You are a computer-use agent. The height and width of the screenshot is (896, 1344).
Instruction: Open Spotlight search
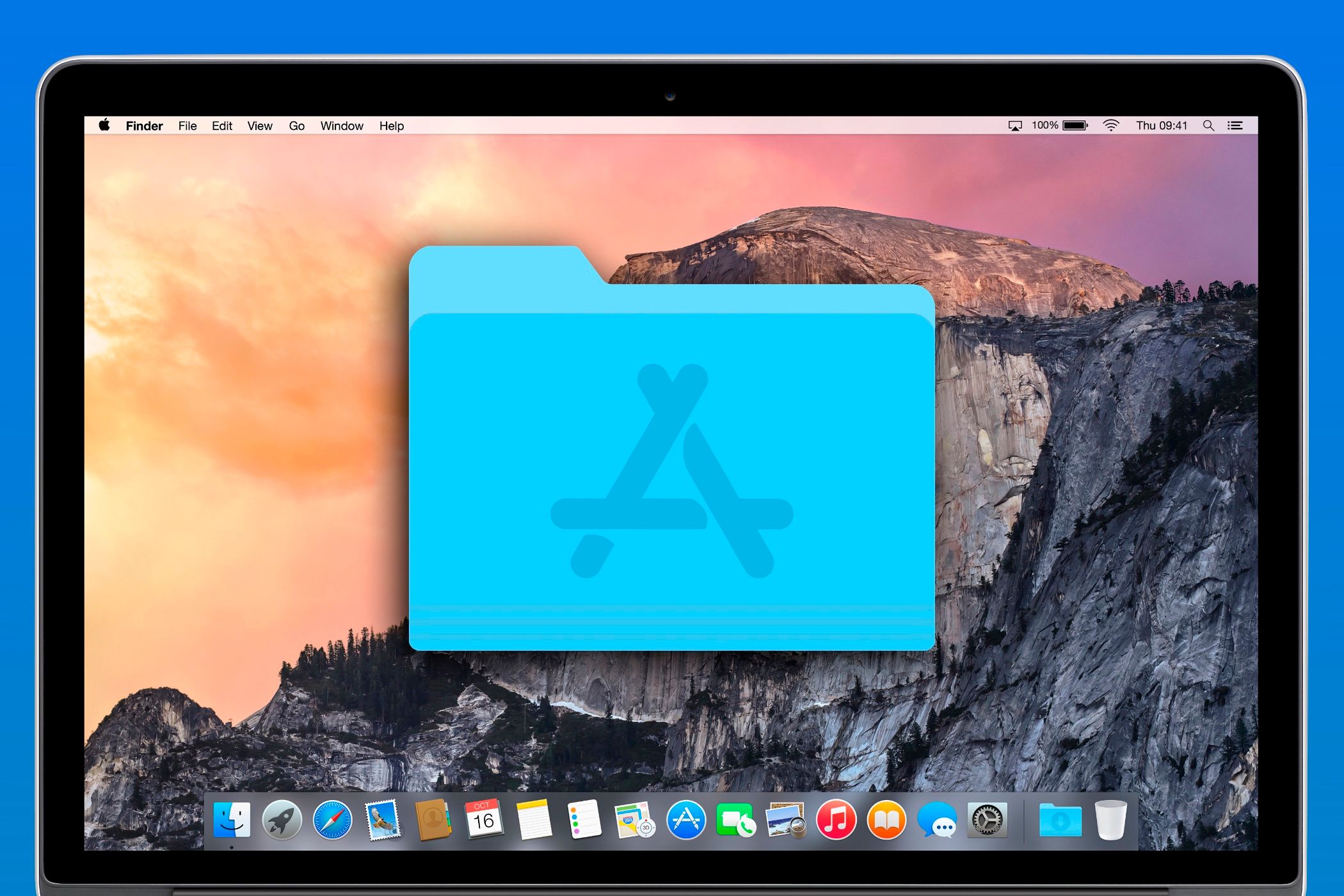point(1208,125)
